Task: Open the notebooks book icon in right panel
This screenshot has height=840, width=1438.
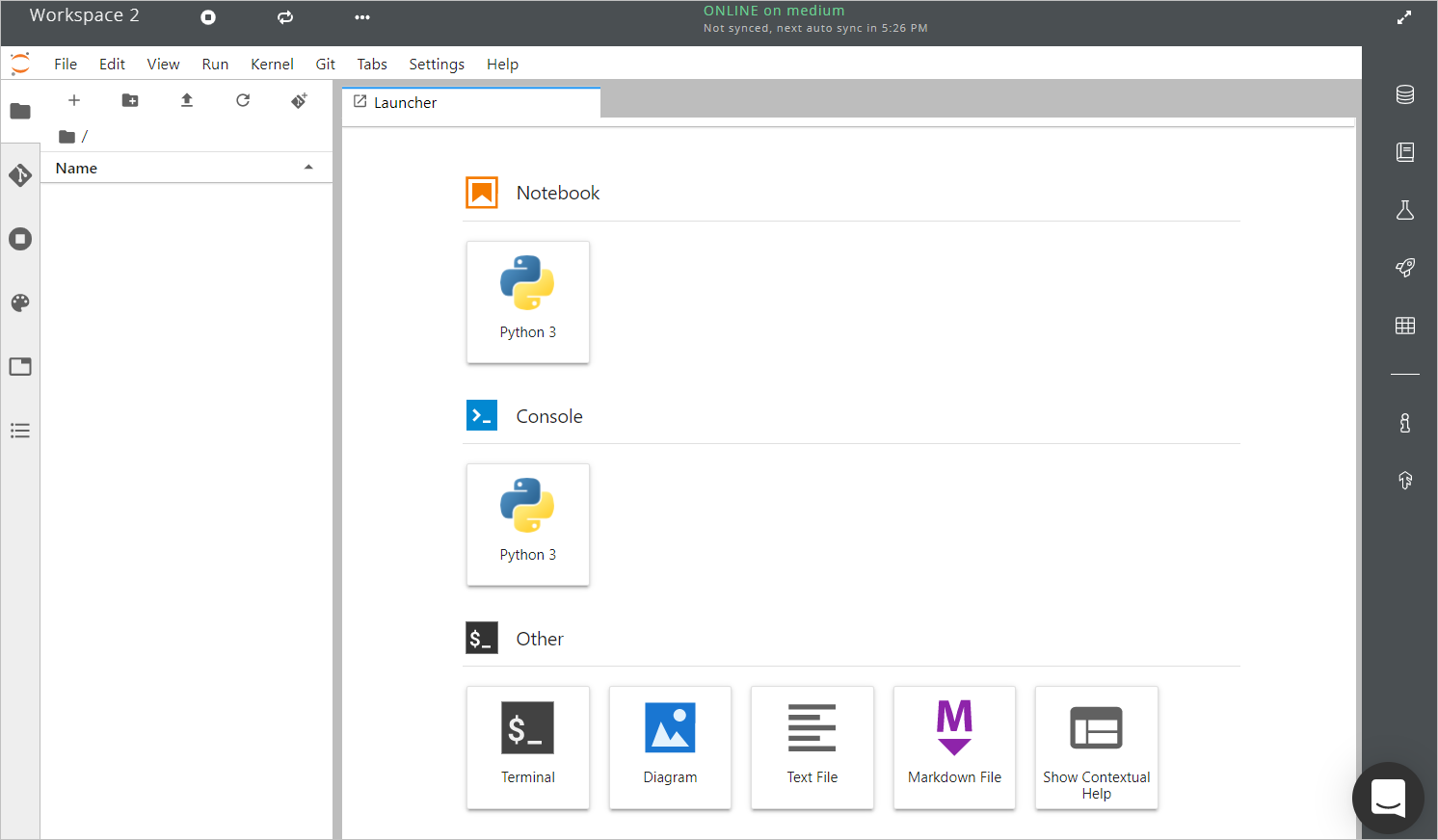Action: [1405, 152]
